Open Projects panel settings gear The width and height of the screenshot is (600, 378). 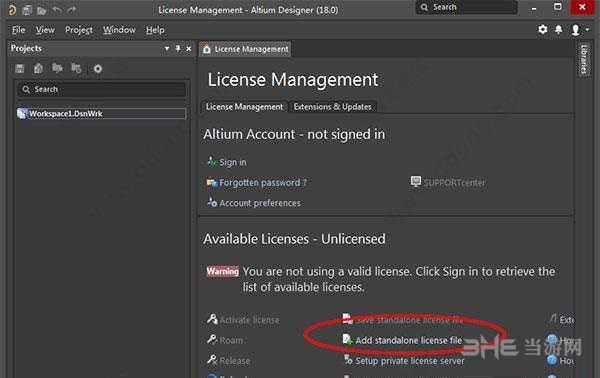(98, 68)
